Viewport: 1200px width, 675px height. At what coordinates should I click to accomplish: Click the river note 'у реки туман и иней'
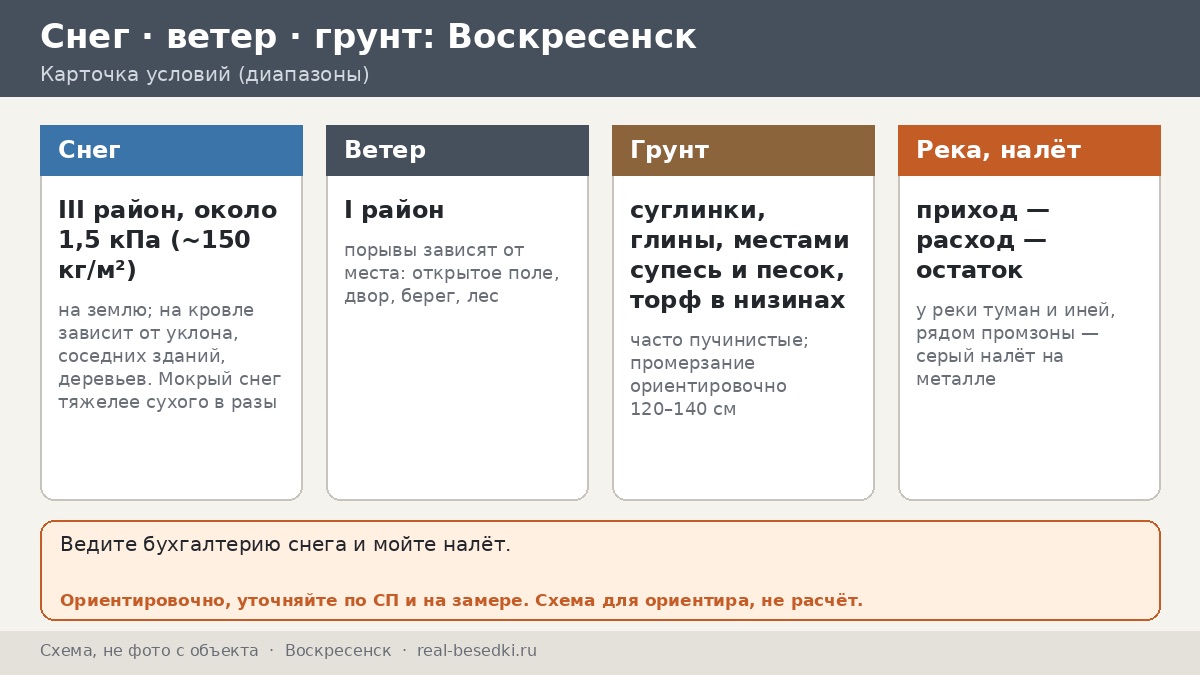coord(1016,345)
